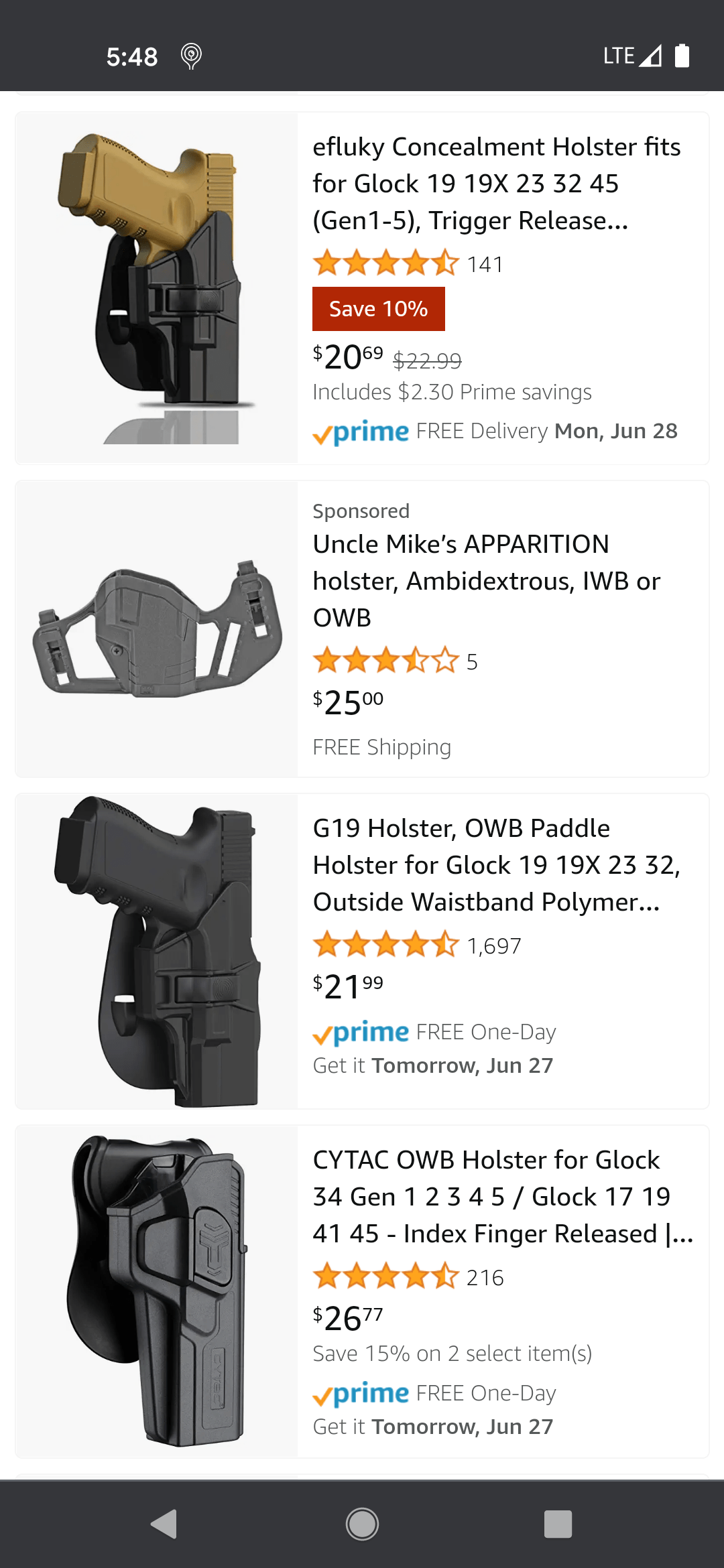Open the efluky Concealment Holster product page
This screenshot has width=724, height=1568.
496,184
